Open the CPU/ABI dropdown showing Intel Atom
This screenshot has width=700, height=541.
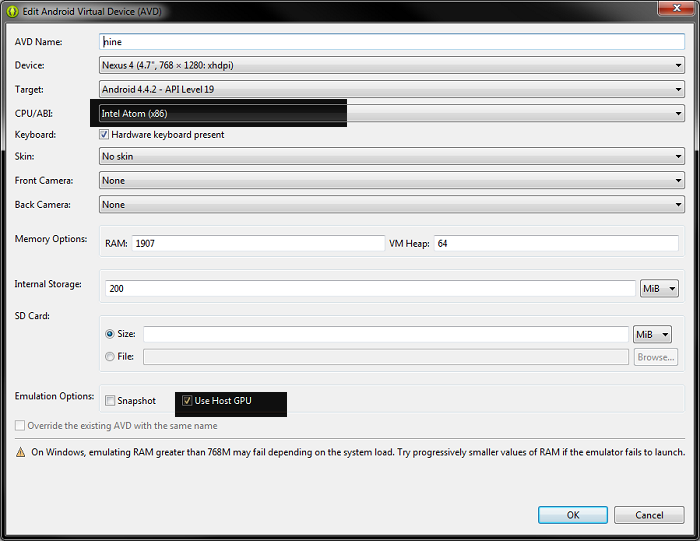pyautogui.click(x=392, y=113)
